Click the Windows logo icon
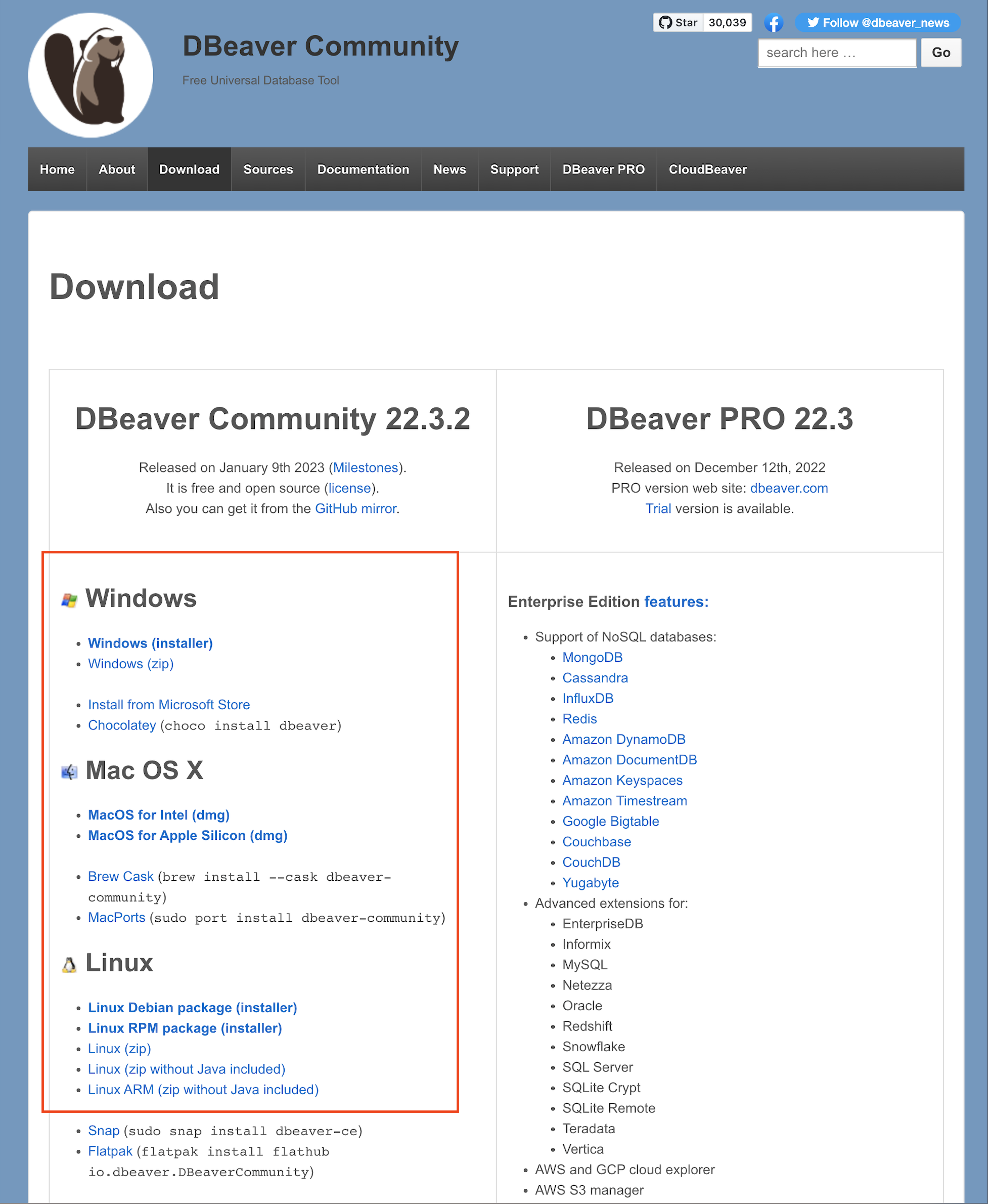The width and height of the screenshot is (988, 1204). pyautogui.click(x=69, y=600)
